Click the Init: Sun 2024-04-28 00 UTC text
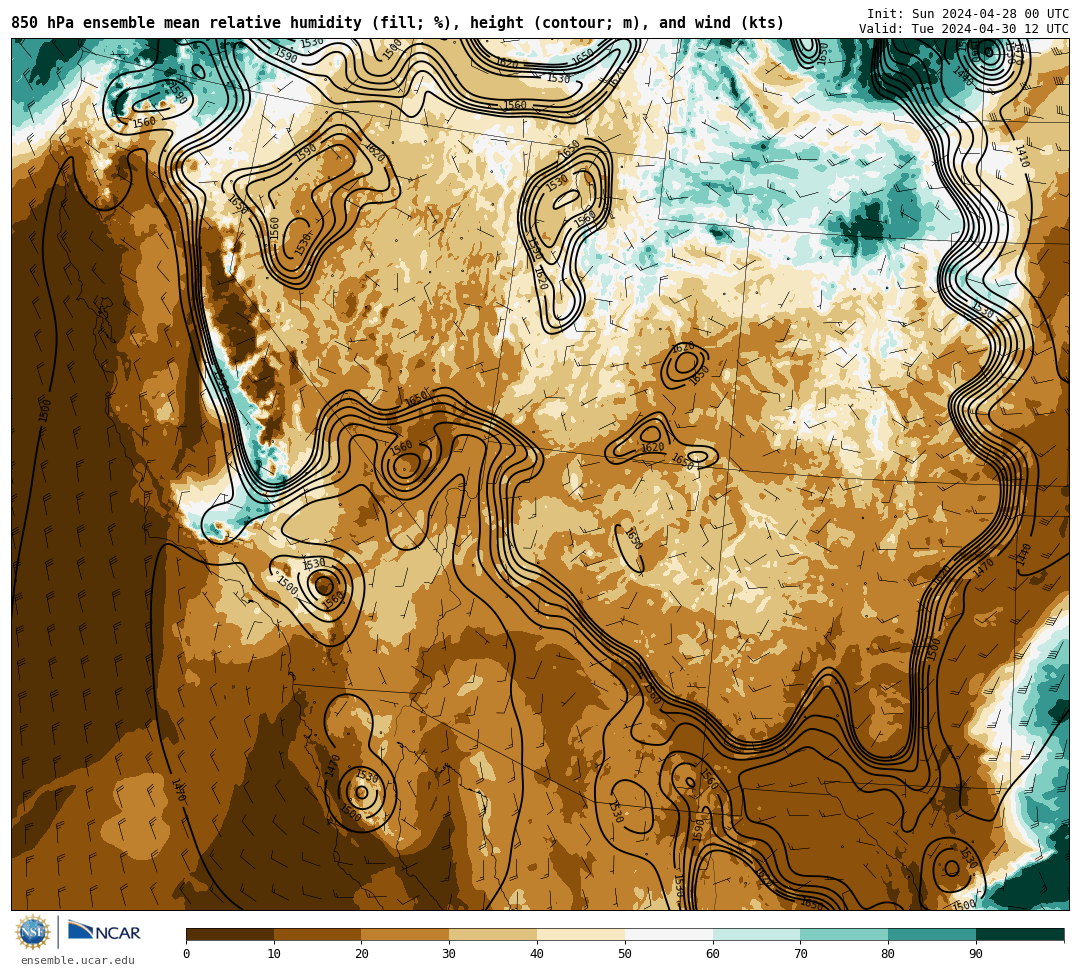Viewport: 1080px width, 973px height. tap(968, 14)
